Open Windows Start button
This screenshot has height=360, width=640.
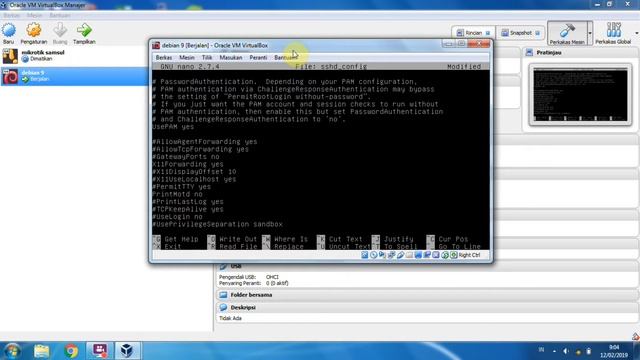pos(12,351)
